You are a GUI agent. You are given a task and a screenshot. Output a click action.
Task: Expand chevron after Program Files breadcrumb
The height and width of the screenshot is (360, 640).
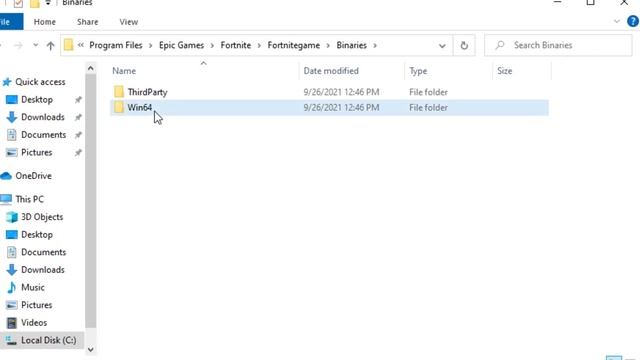(x=150, y=45)
